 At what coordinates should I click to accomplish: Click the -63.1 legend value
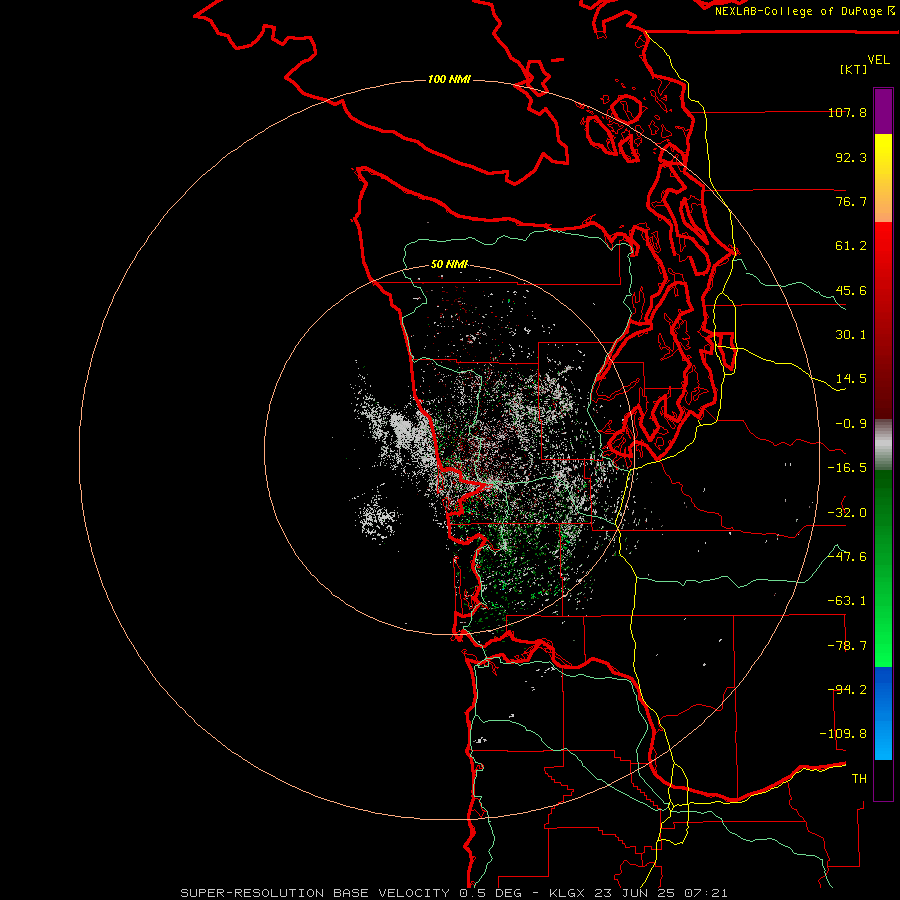[847, 601]
